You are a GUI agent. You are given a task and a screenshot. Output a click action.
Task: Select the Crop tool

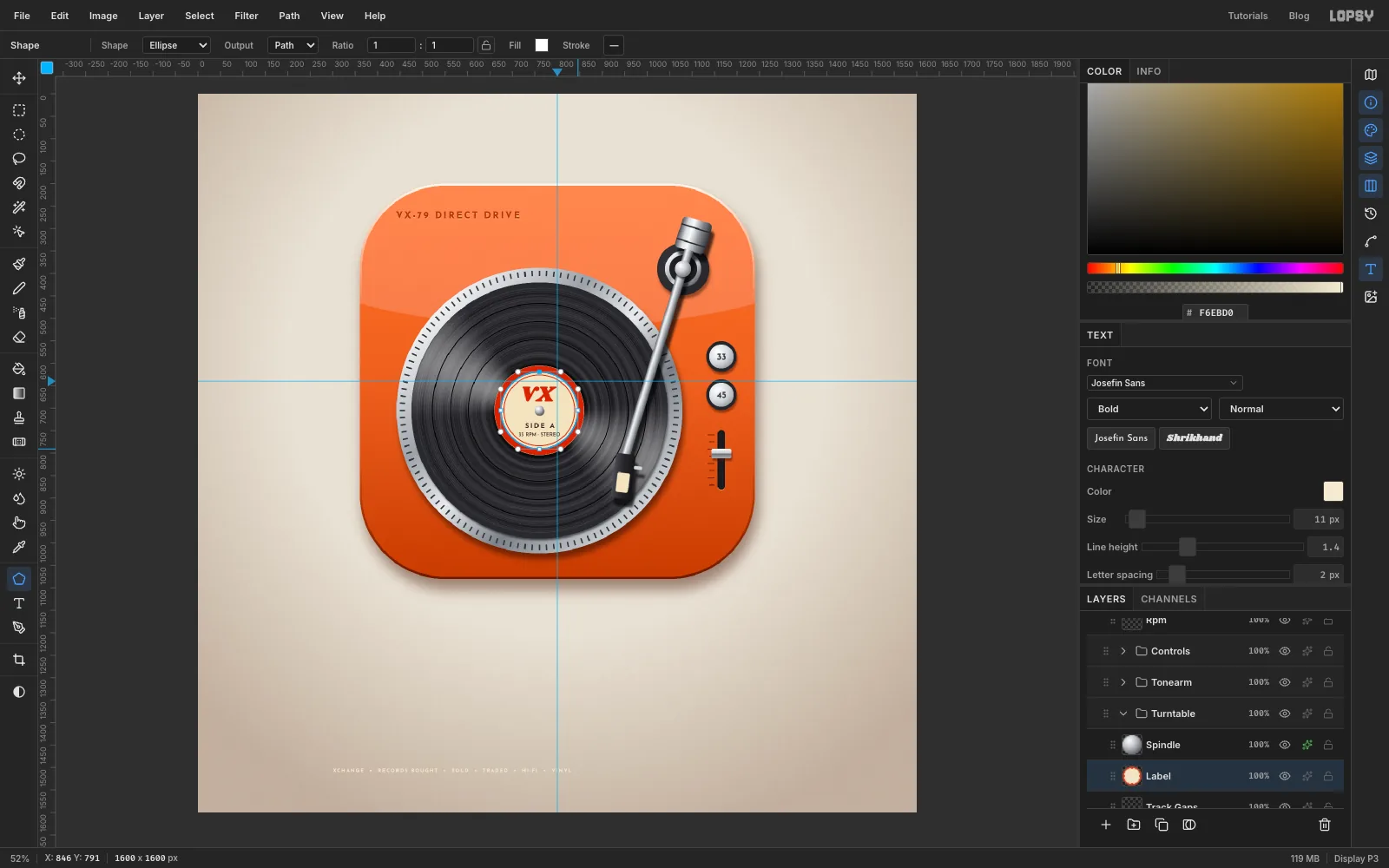pos(19,660)
